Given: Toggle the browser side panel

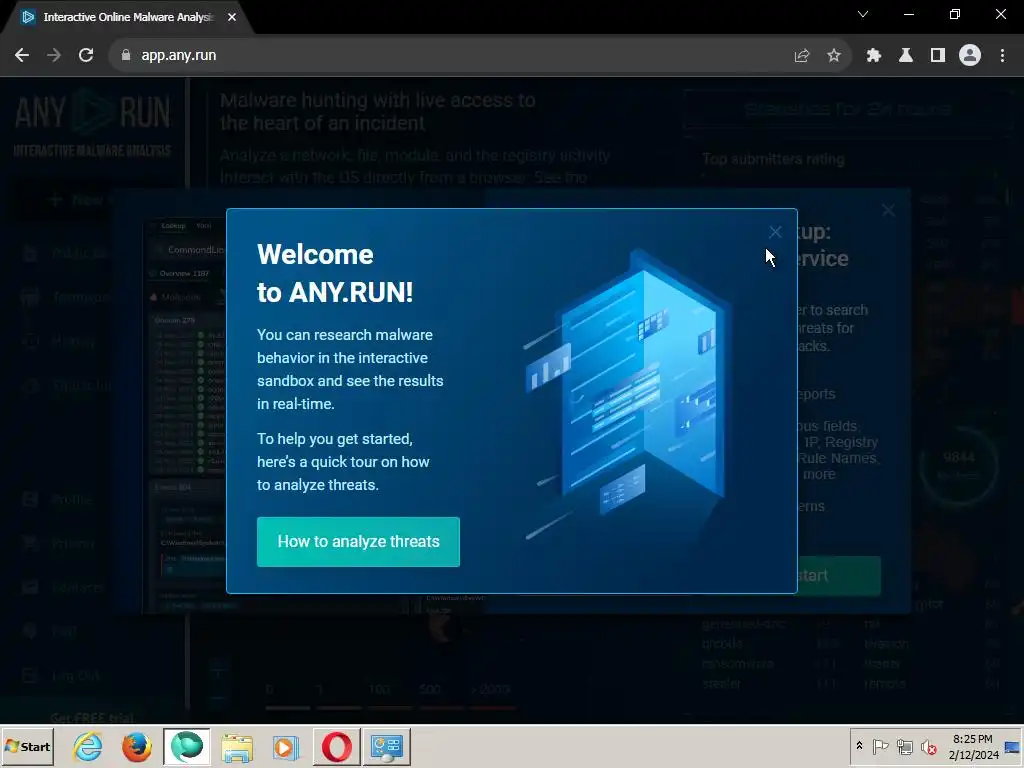Looking at the screenshot, I should (938, 56).
